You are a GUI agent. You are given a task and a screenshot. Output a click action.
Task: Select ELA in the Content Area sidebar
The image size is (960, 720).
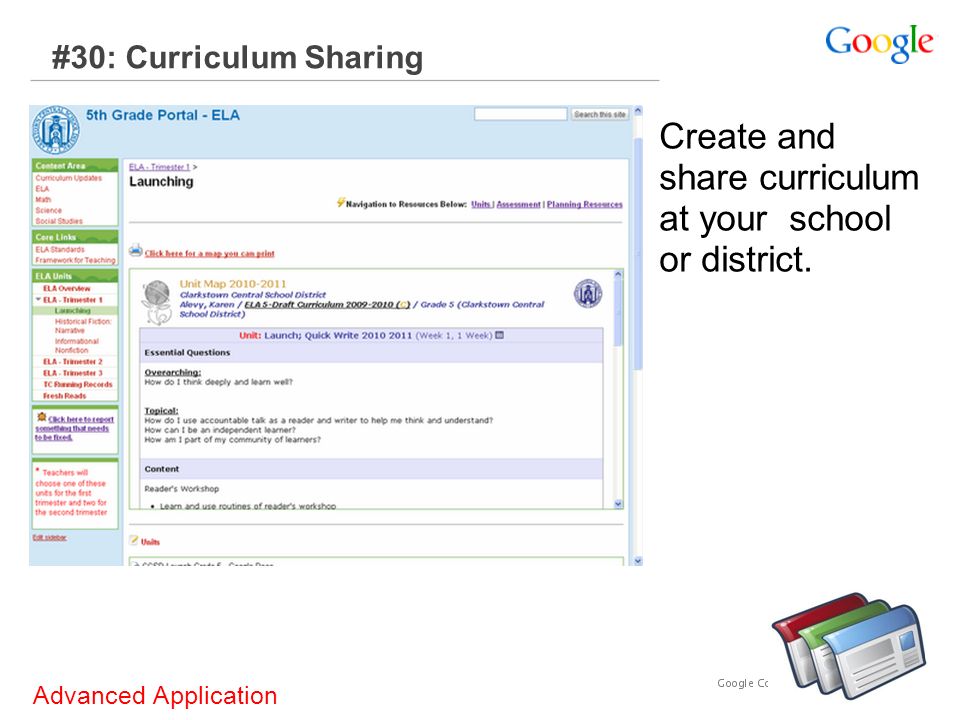click(42, 189)
